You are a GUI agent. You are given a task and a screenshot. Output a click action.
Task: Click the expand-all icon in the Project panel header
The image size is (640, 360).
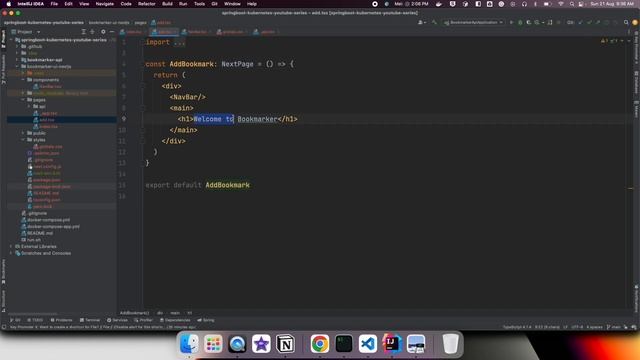click(x=83, y=32)
